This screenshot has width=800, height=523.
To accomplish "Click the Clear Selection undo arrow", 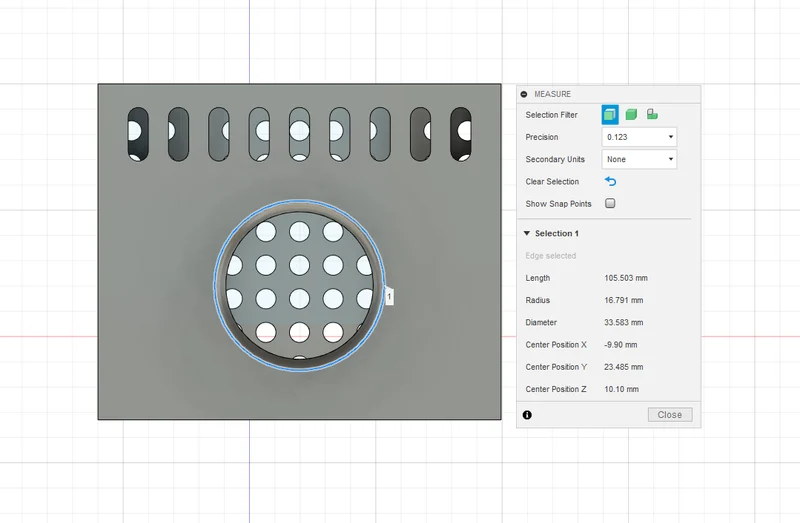I will tap(610, 181).
